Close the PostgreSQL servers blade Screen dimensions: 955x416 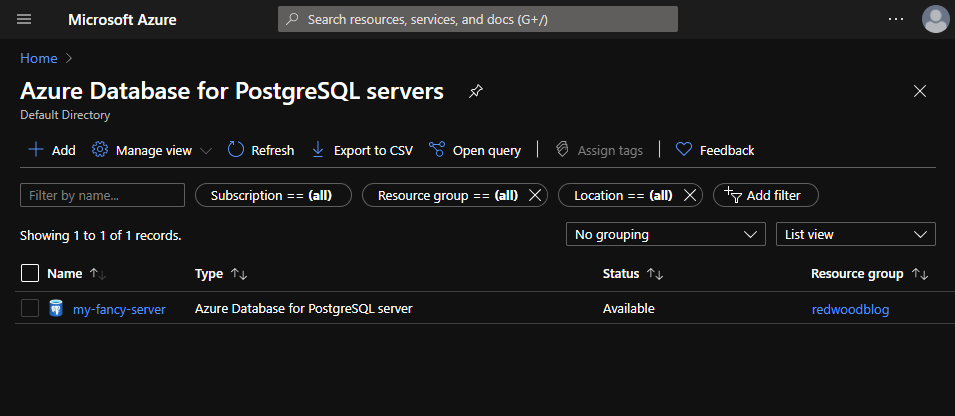click(x=920, y=92)
